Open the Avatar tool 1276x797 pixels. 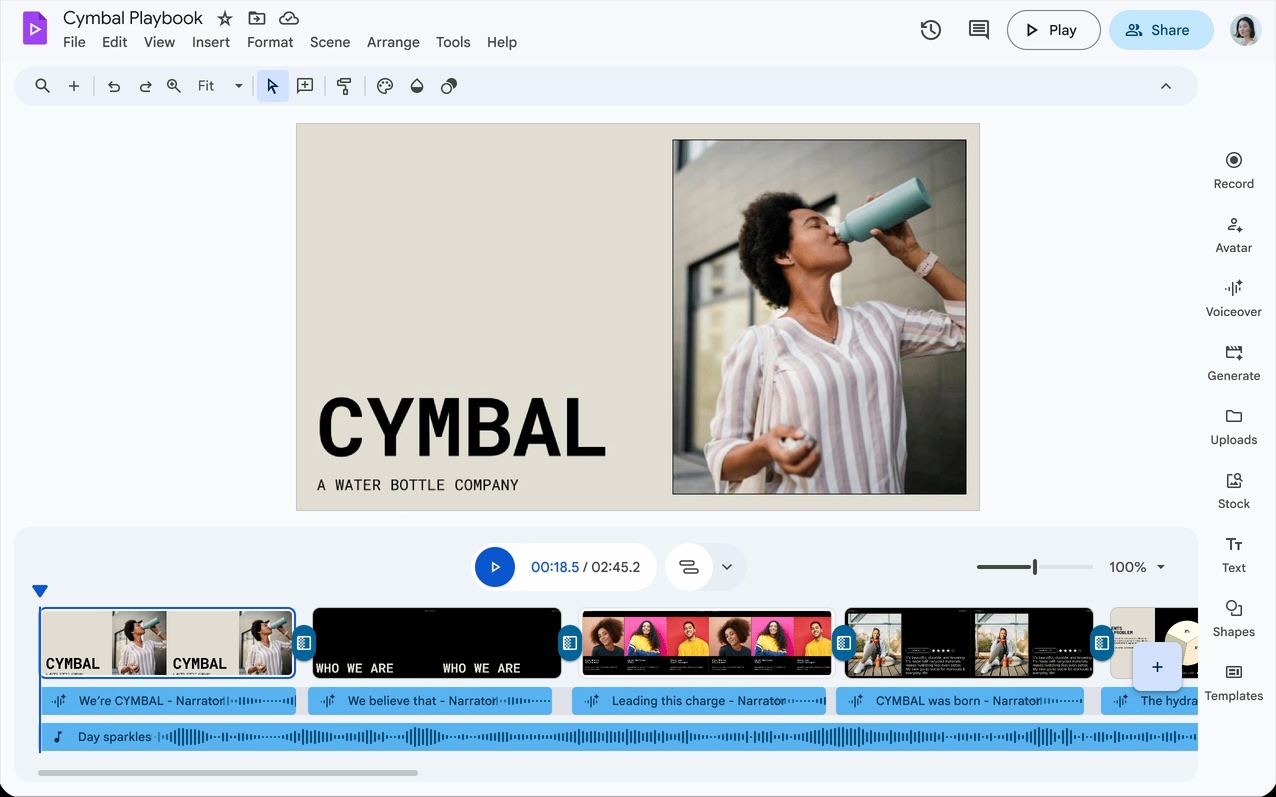point(1233,234)
